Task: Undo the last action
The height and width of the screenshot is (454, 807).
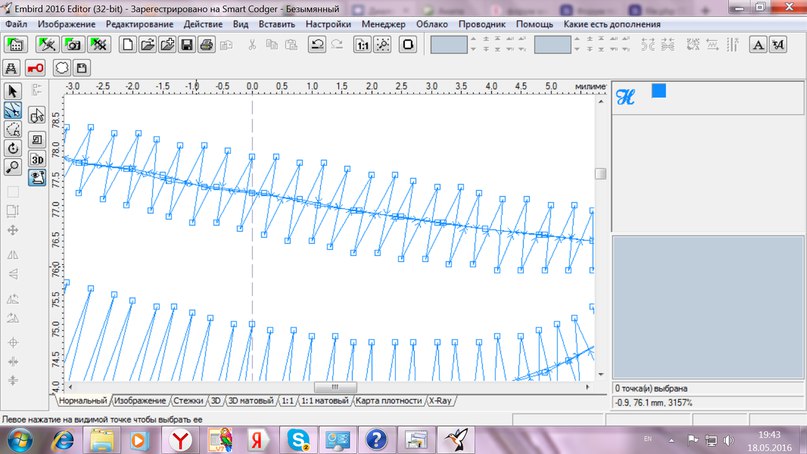Action: [316, 45]
